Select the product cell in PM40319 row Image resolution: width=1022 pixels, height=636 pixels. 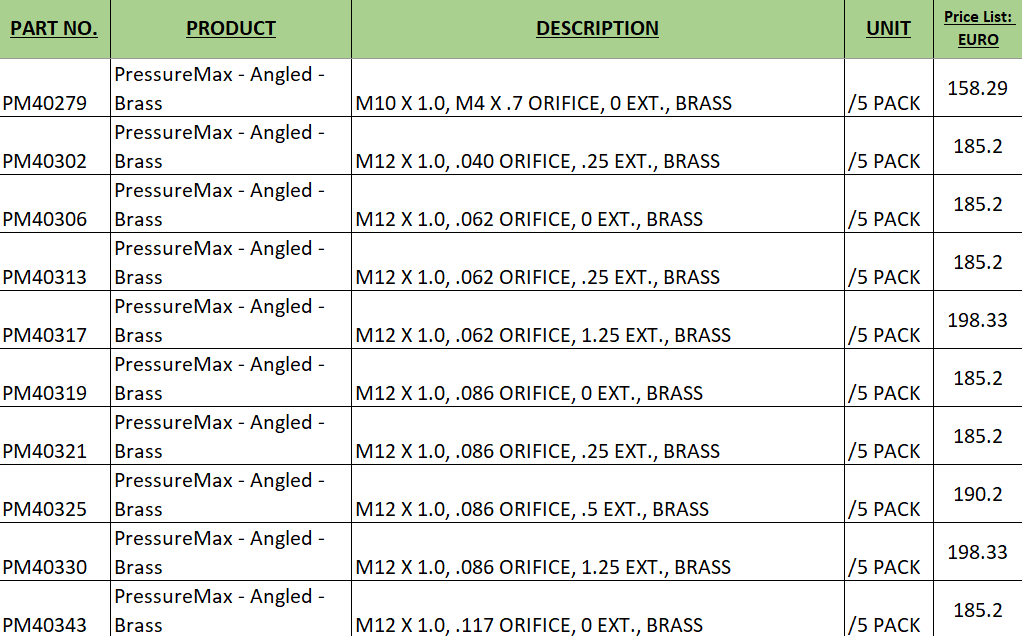pyautogui.click(x=231, y=378)
